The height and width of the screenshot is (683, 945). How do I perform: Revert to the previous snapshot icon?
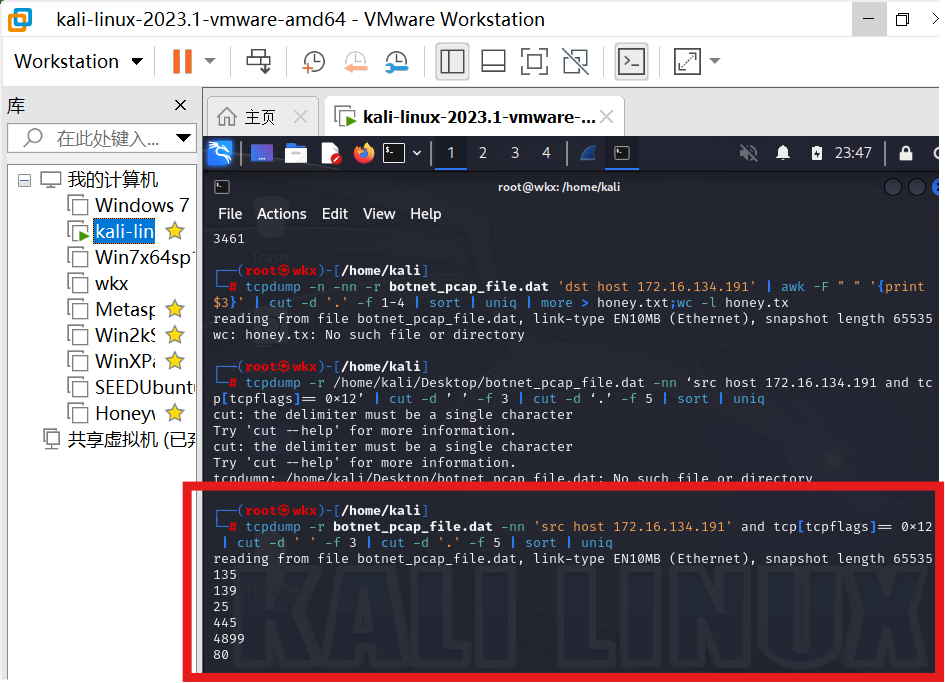tap(356, 61)
